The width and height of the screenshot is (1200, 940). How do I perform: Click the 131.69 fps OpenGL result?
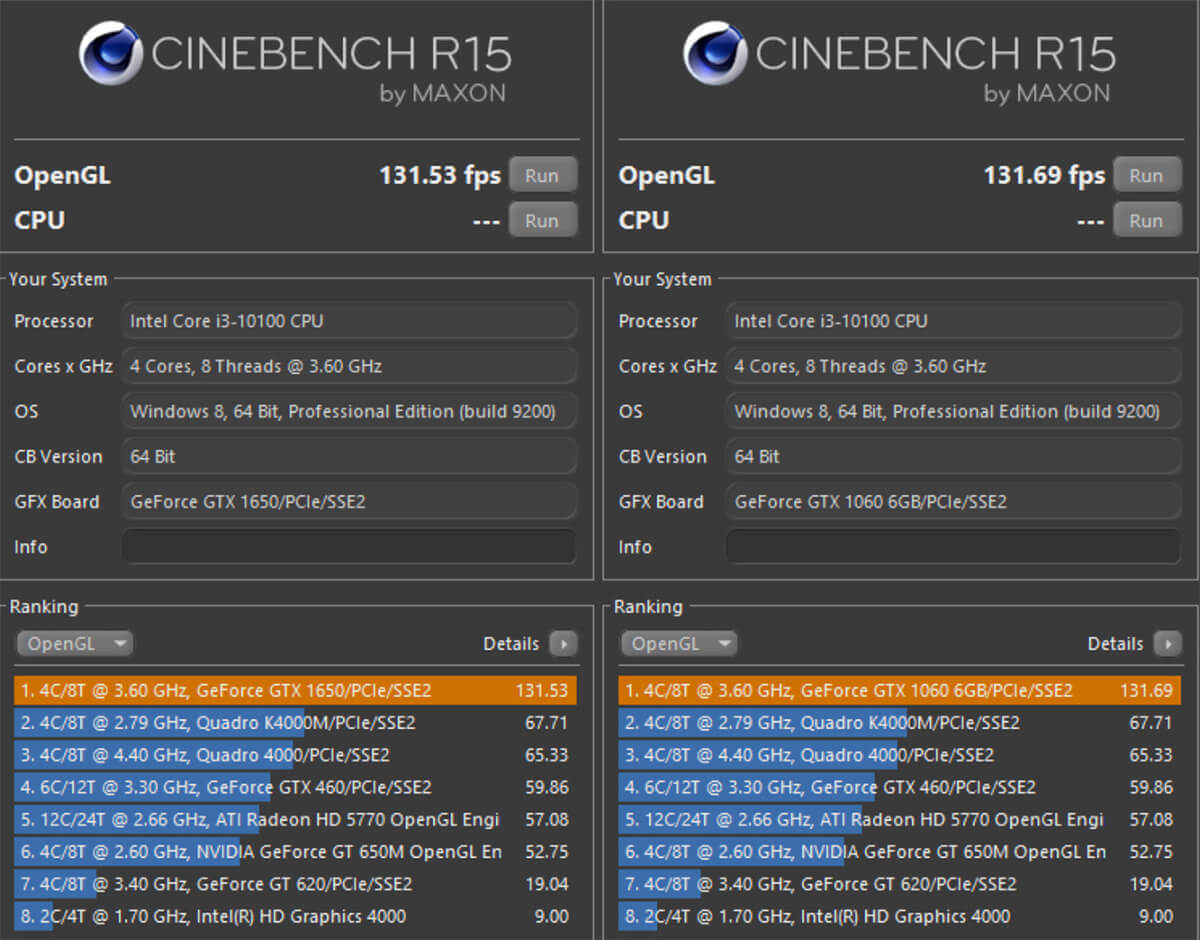[1044, 176]
